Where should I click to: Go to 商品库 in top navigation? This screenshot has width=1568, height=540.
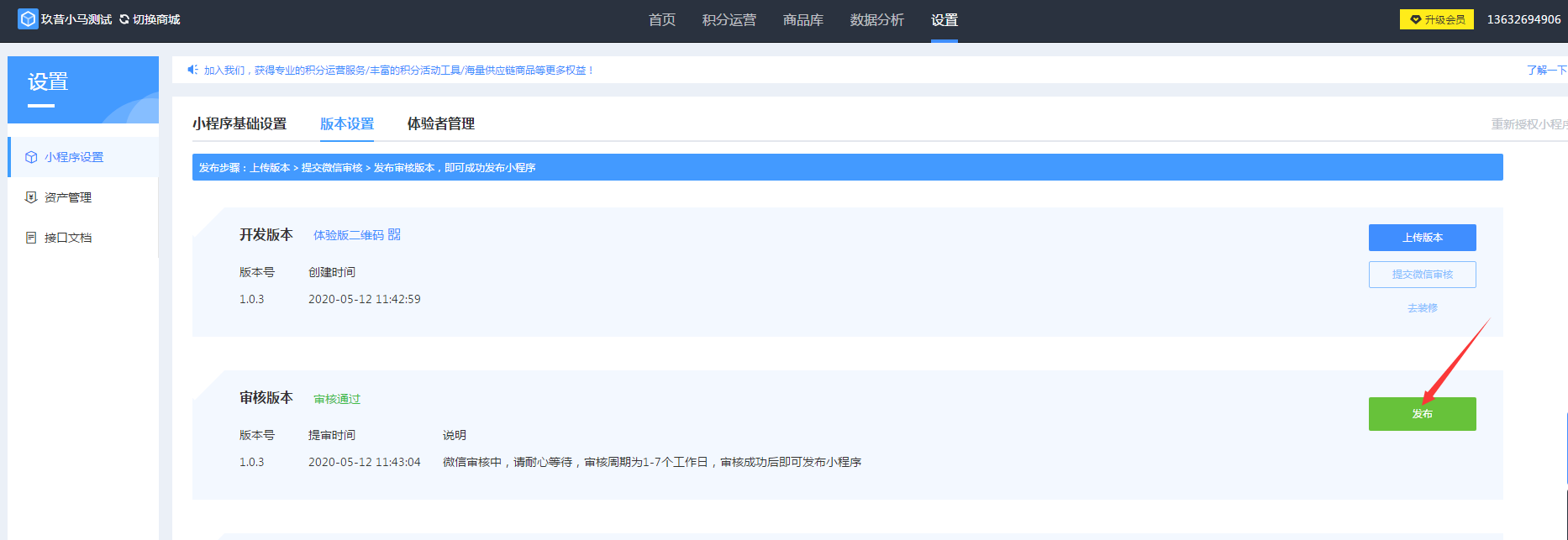[x=802, y=20]
